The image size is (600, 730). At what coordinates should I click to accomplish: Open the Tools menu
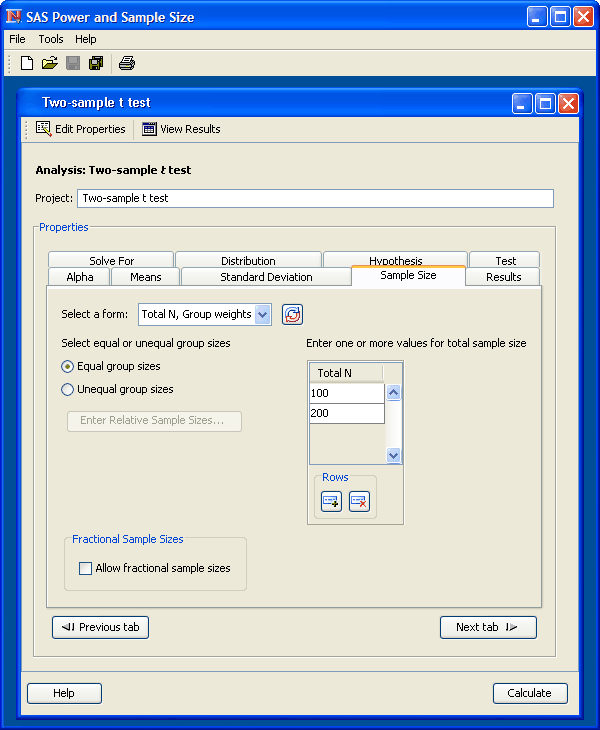51,39
